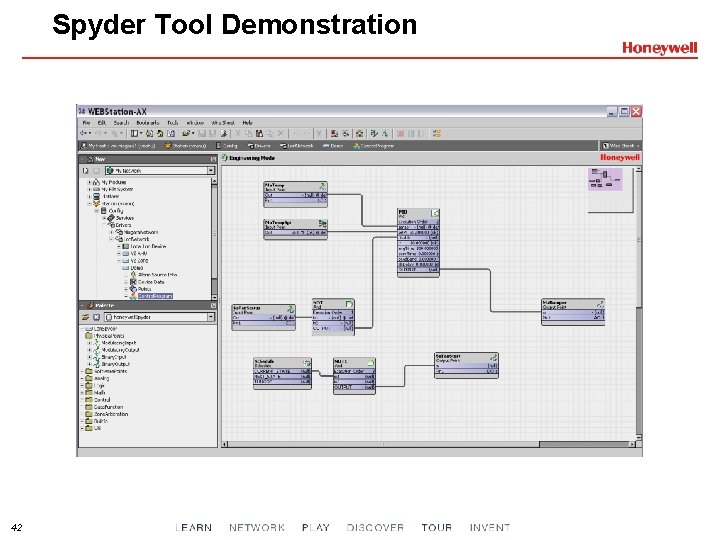
Task: Click the new tree icon in Nav panel
Action: 85,170
